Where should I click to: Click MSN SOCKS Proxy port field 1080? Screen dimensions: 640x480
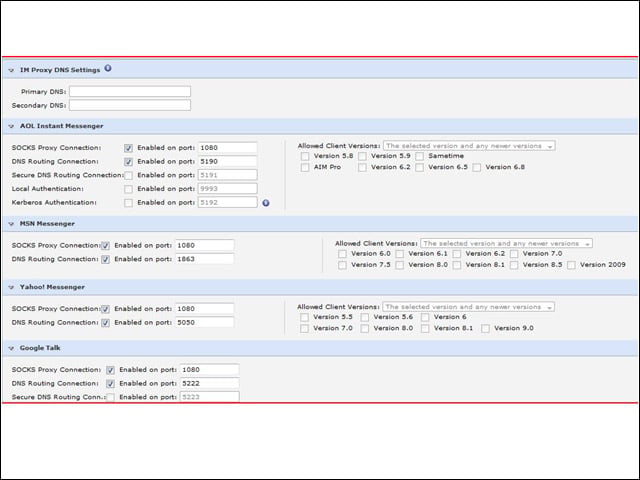204,245
